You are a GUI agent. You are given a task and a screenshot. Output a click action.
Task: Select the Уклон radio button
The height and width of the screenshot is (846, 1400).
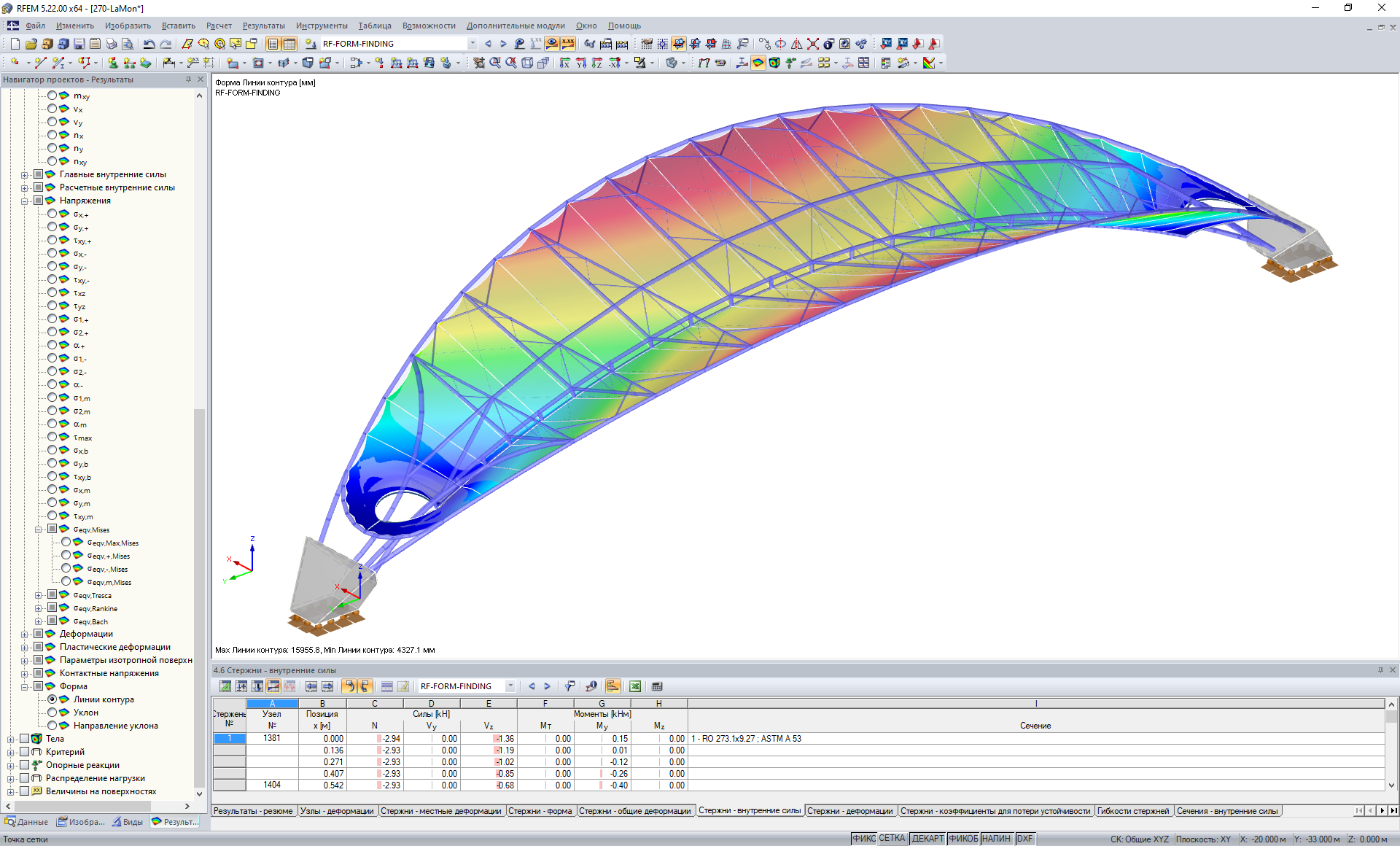(52, 713)
